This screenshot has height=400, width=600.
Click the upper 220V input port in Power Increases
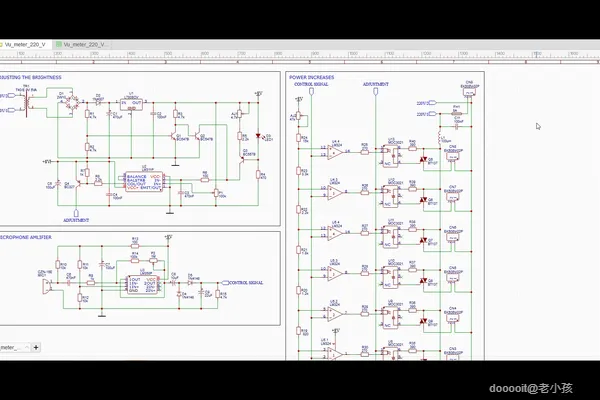[432, 103]
